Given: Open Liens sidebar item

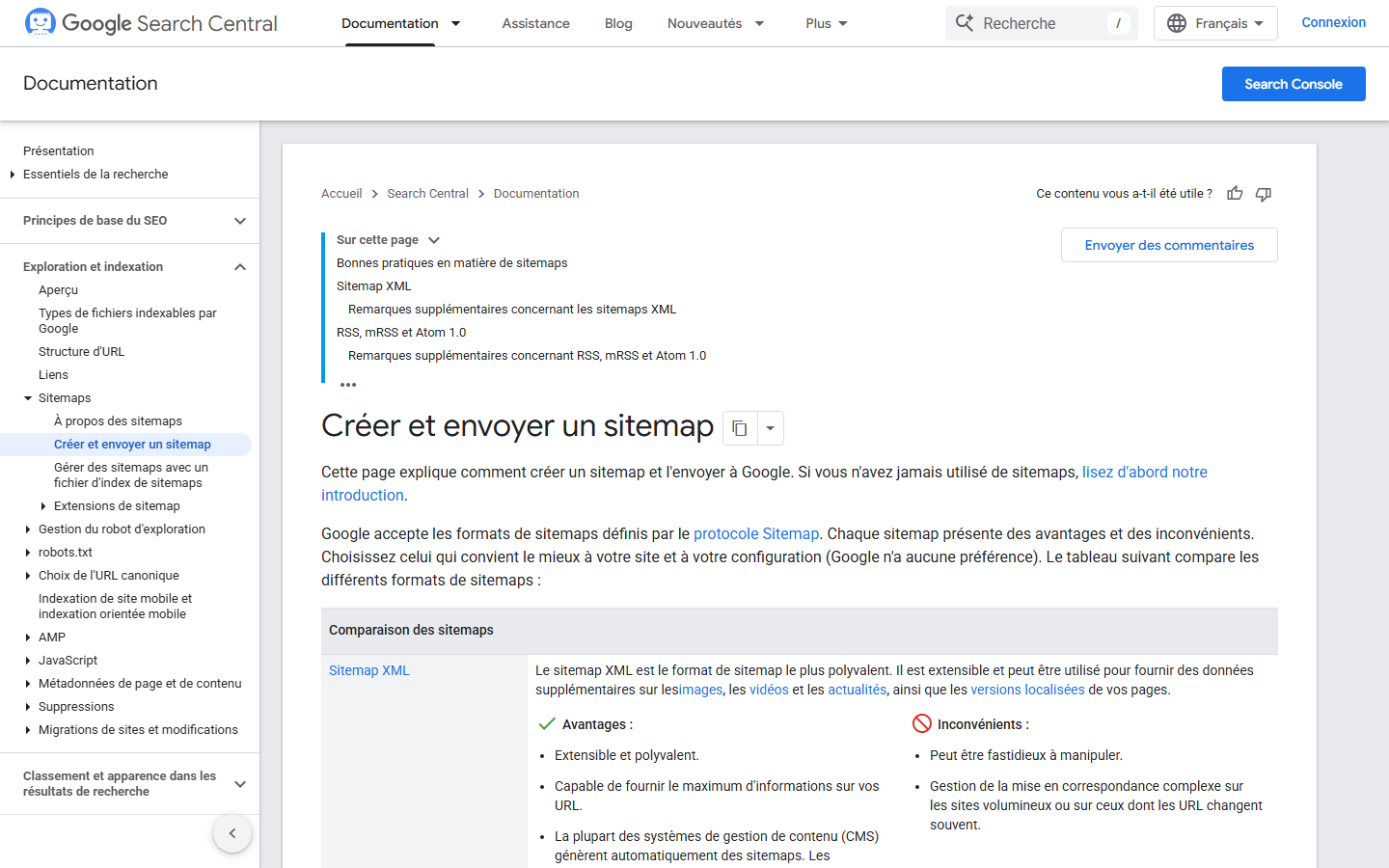Looking at the screenshot, I should click(53, 375).
